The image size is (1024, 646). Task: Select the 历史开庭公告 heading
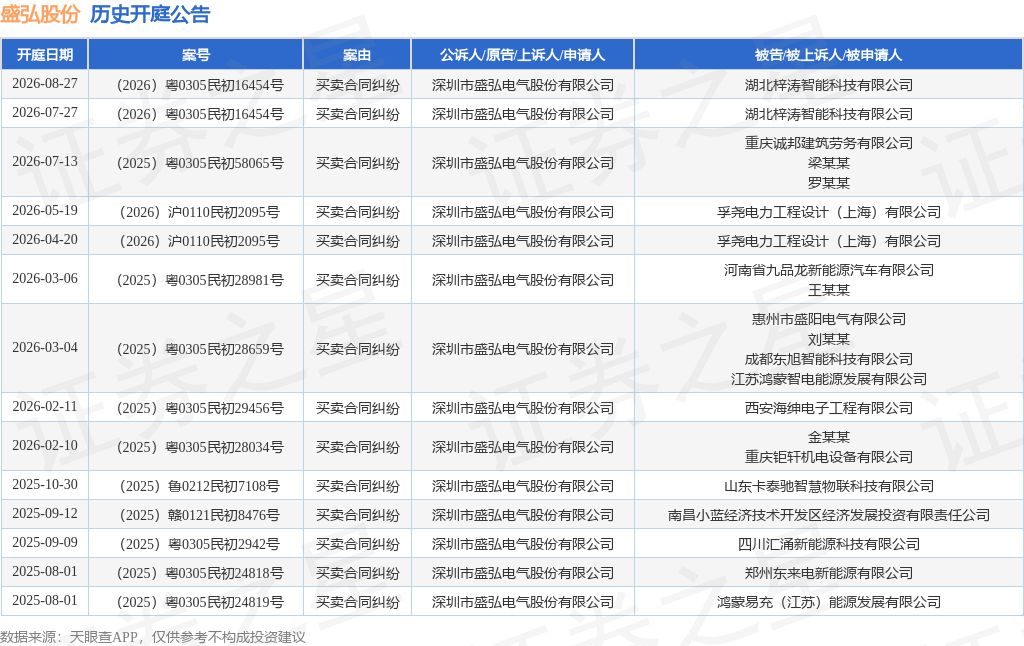(150, 14)
